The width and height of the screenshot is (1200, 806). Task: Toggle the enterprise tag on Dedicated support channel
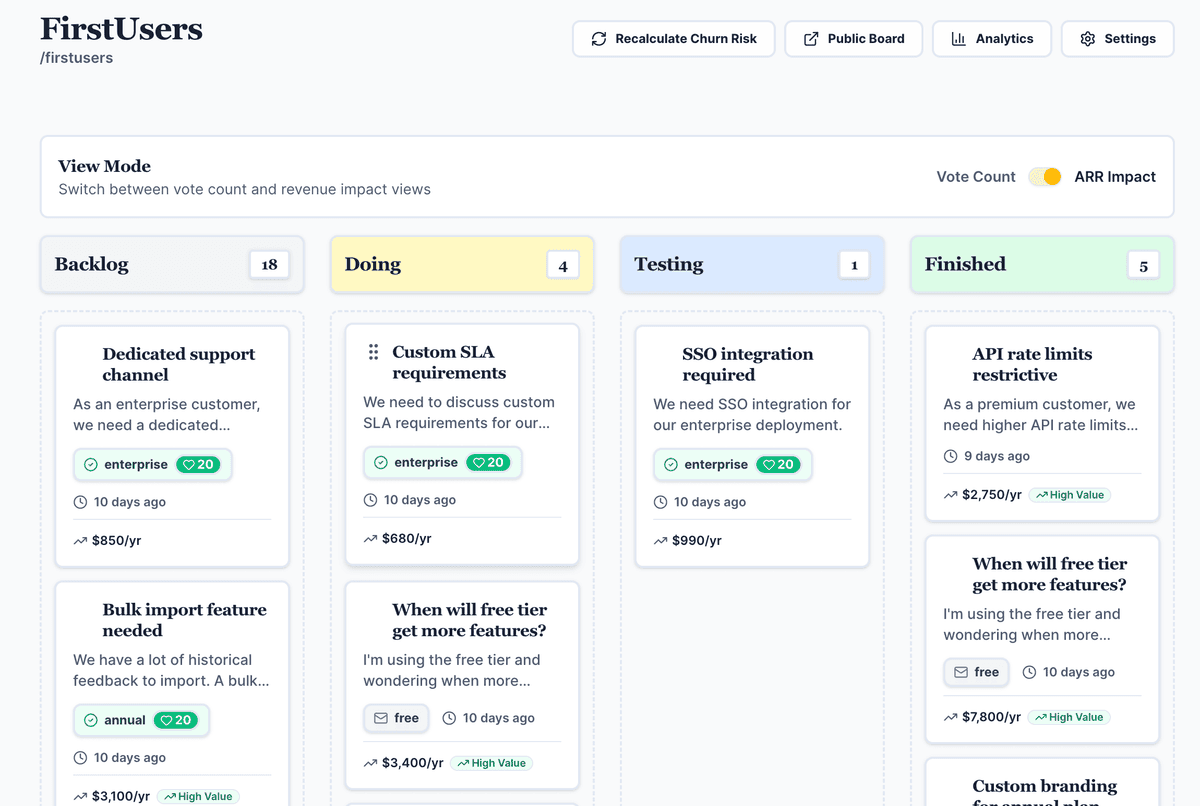click(x=152, y=464)
